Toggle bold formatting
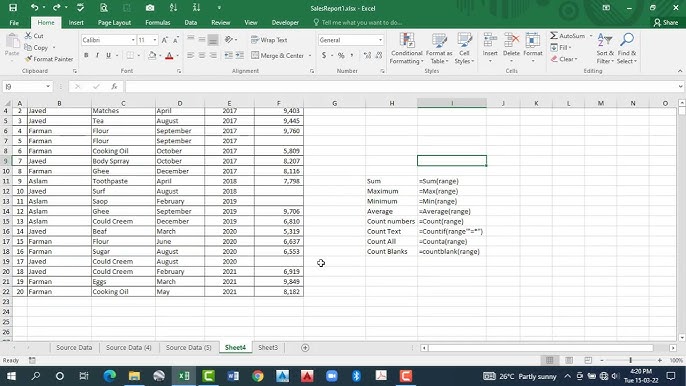Screen dimensions: 686x386 coord(86,56)
